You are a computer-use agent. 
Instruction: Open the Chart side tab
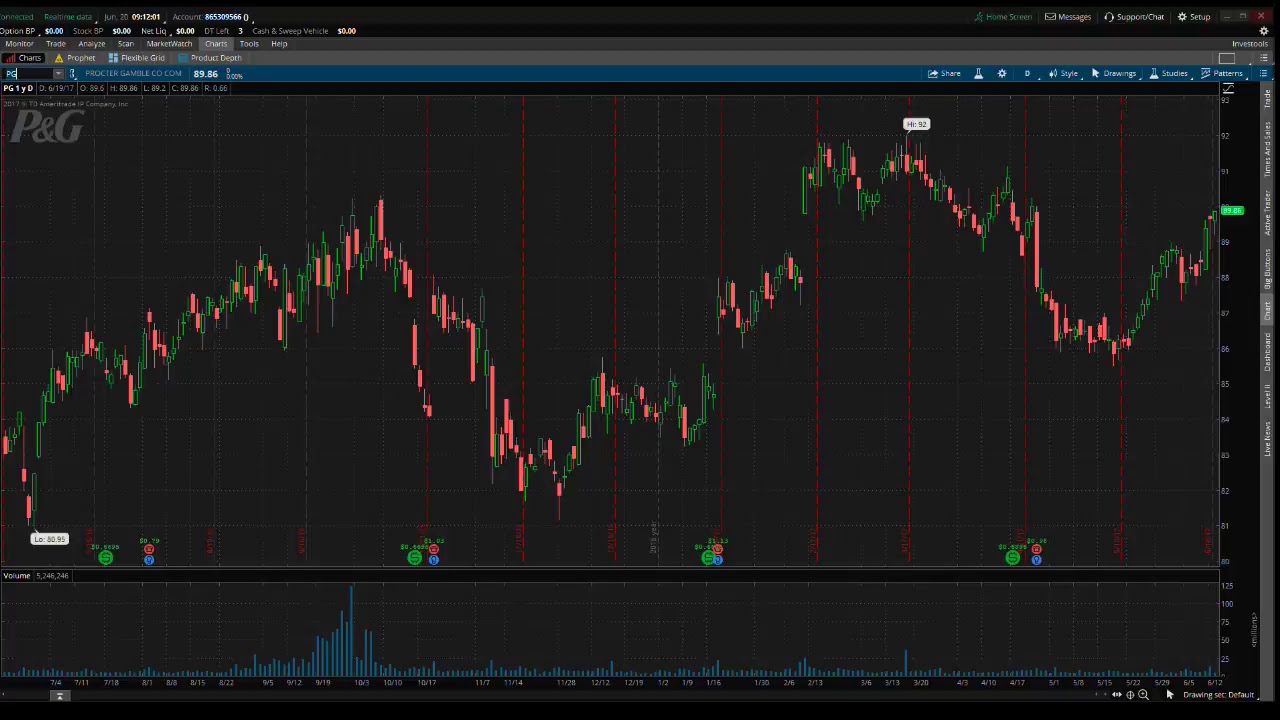coord(1268,311)
